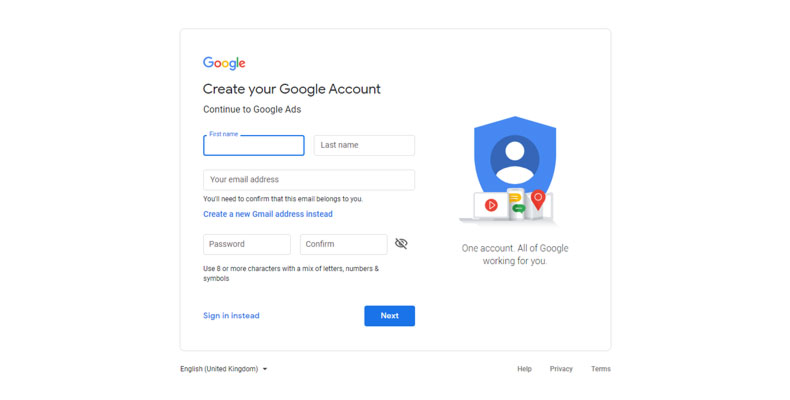Viewport: 790px width, 400px height.
Task: Choose "Create a new Gmail address instead"
Action: [268, 214]
